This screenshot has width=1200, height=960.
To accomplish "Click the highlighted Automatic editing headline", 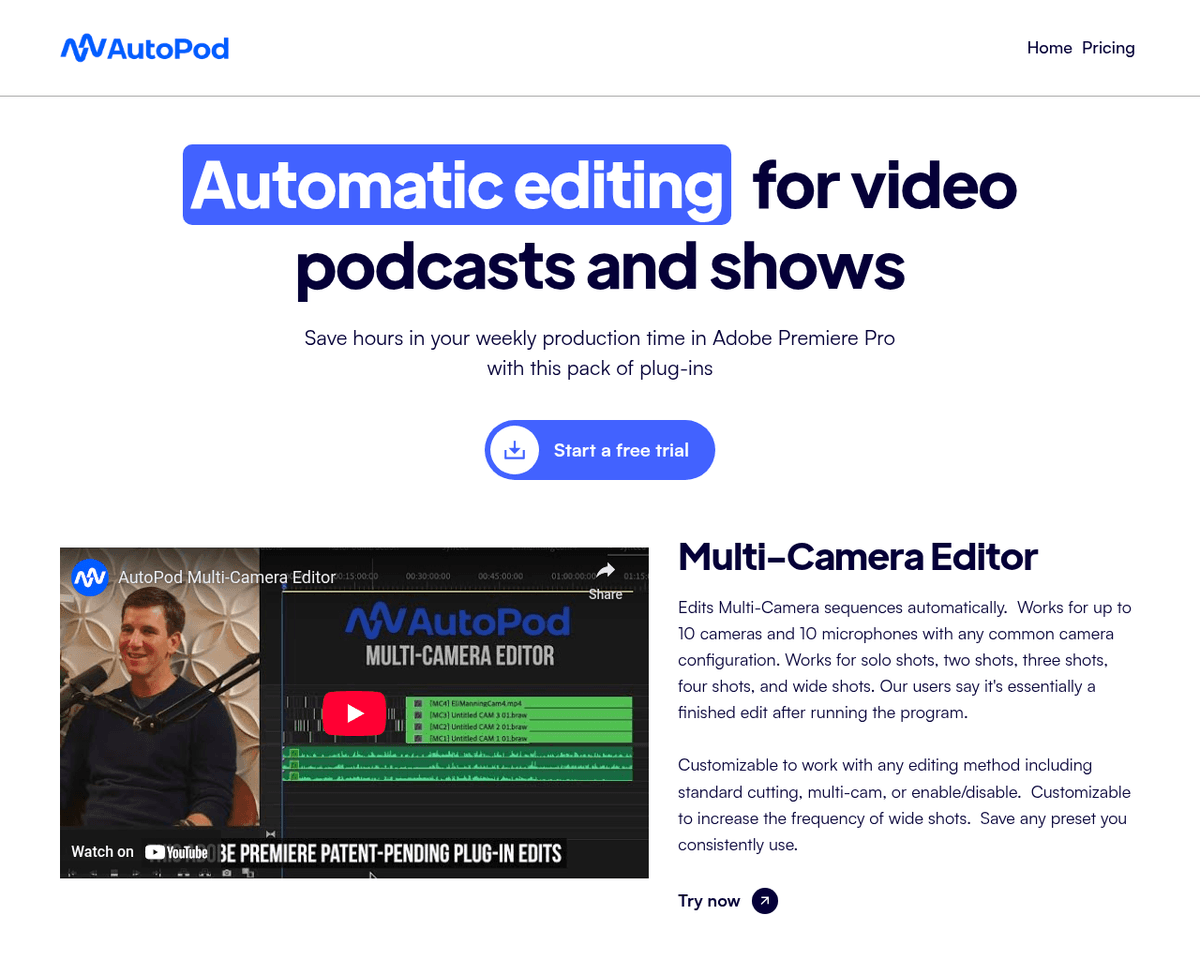I will 456,186.
